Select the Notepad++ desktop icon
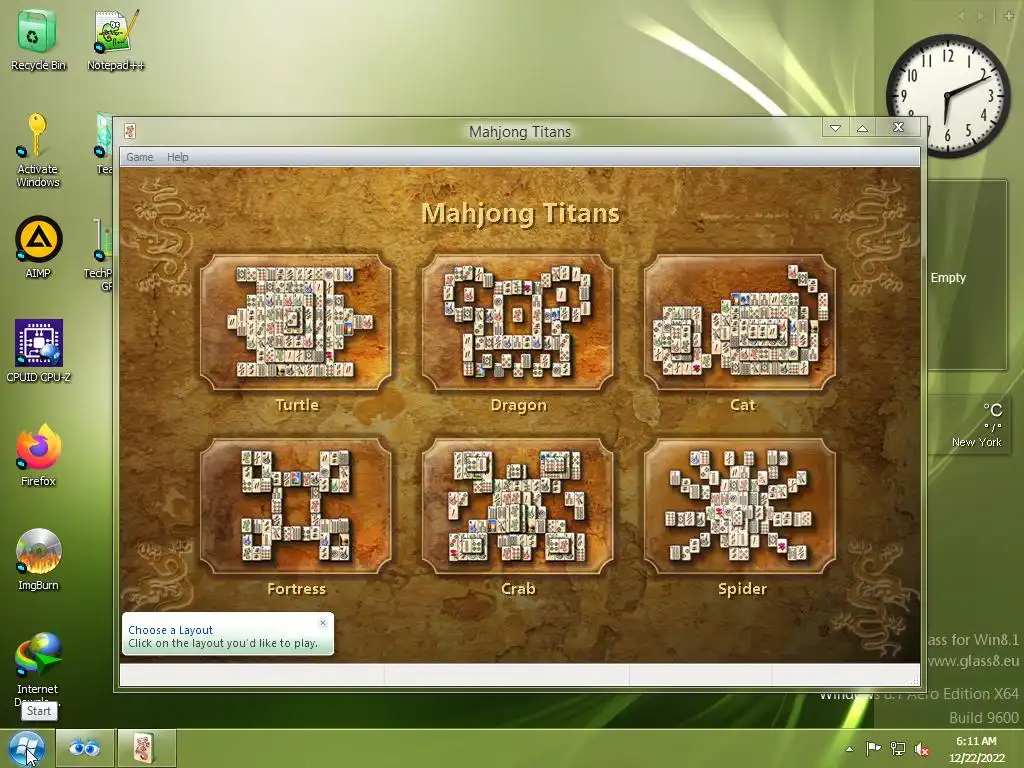The width and height of the screenshot is (1024, 768). tap(116, 40)
